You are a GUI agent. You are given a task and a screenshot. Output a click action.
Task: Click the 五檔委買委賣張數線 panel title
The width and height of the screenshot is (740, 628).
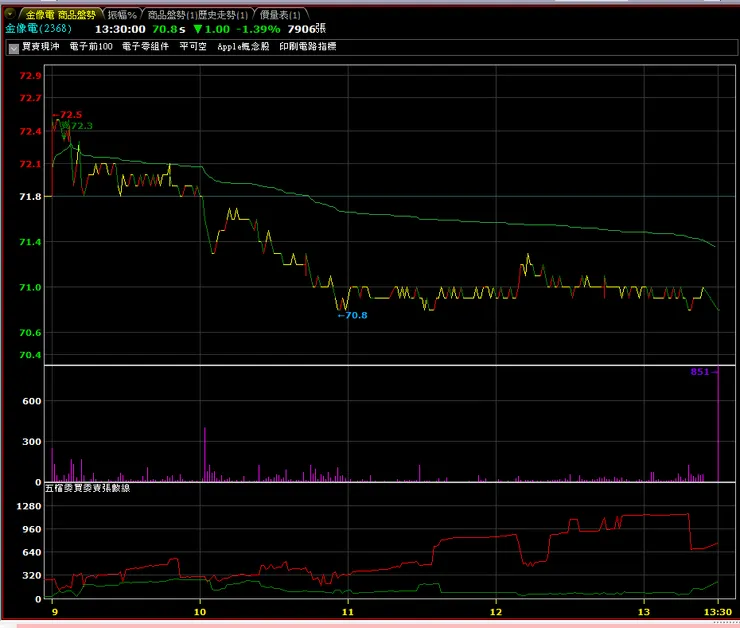click(x=87, y=488)
